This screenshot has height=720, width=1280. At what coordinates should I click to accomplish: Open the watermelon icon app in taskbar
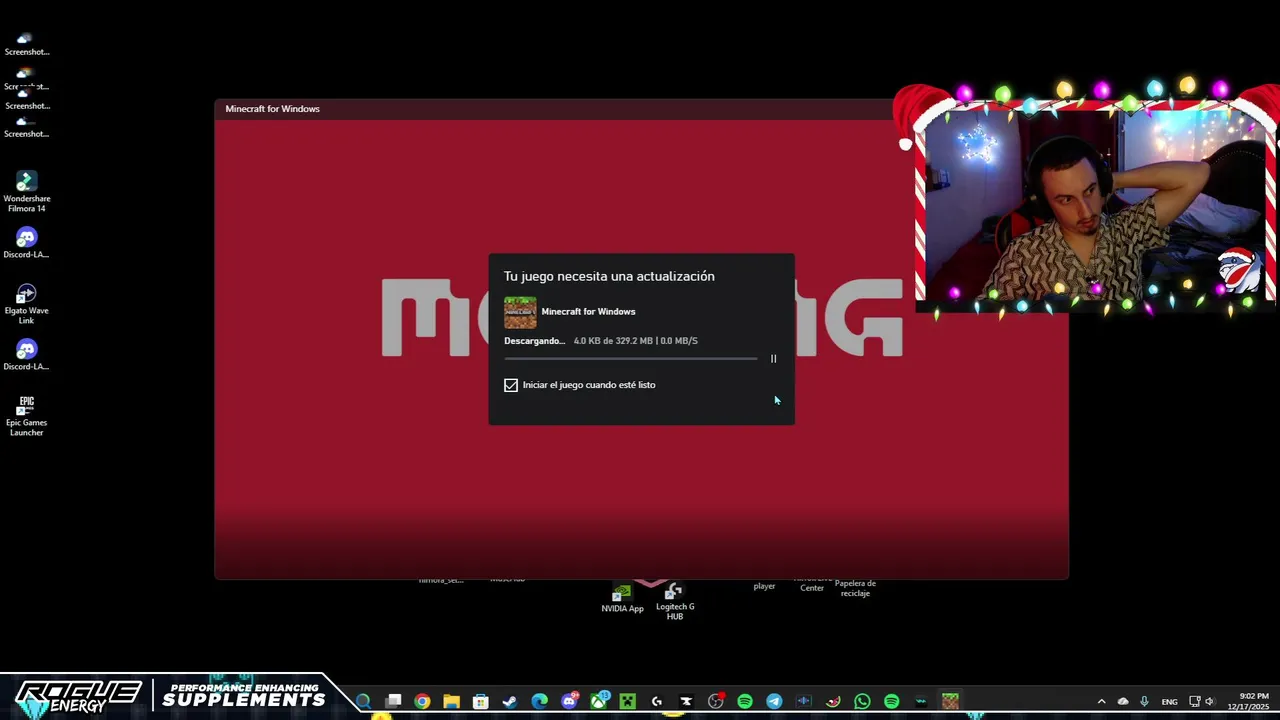[x=833, y=702]
